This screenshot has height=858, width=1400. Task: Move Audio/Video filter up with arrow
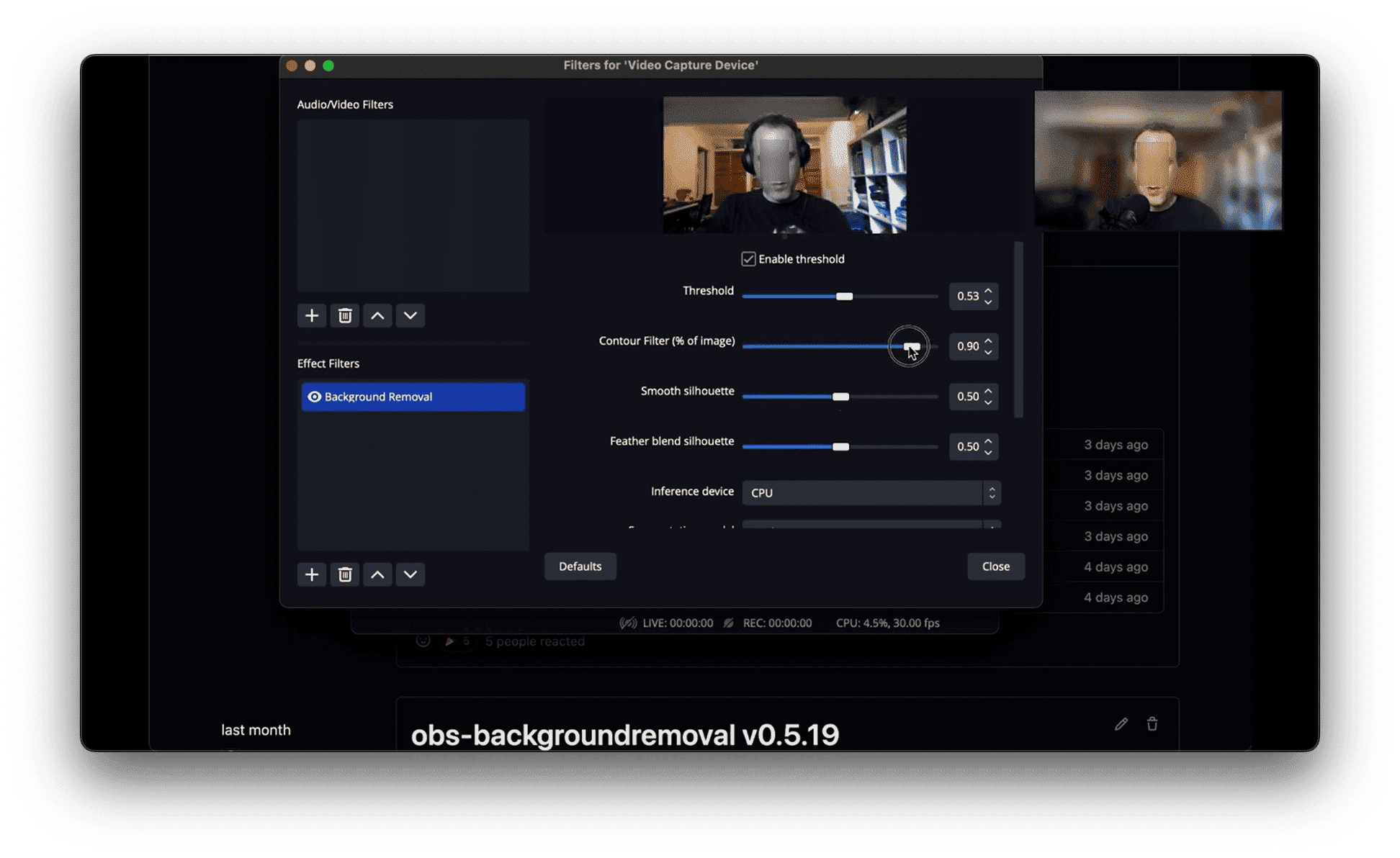pos(377,316)
